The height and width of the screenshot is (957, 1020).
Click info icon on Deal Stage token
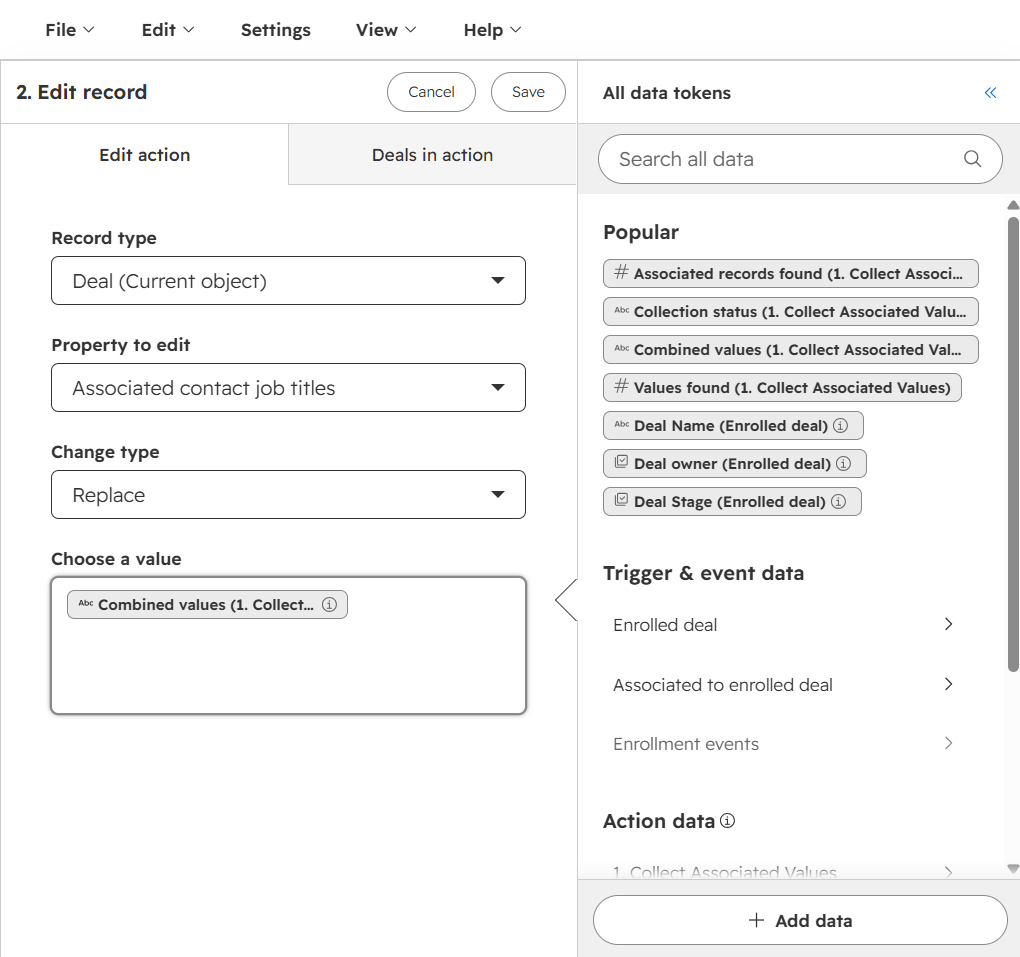point(839,502)
